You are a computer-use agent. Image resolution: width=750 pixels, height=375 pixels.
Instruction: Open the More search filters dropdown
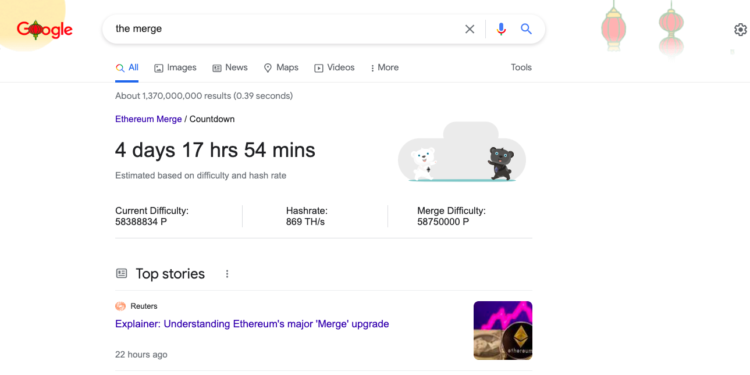[385, 67]
